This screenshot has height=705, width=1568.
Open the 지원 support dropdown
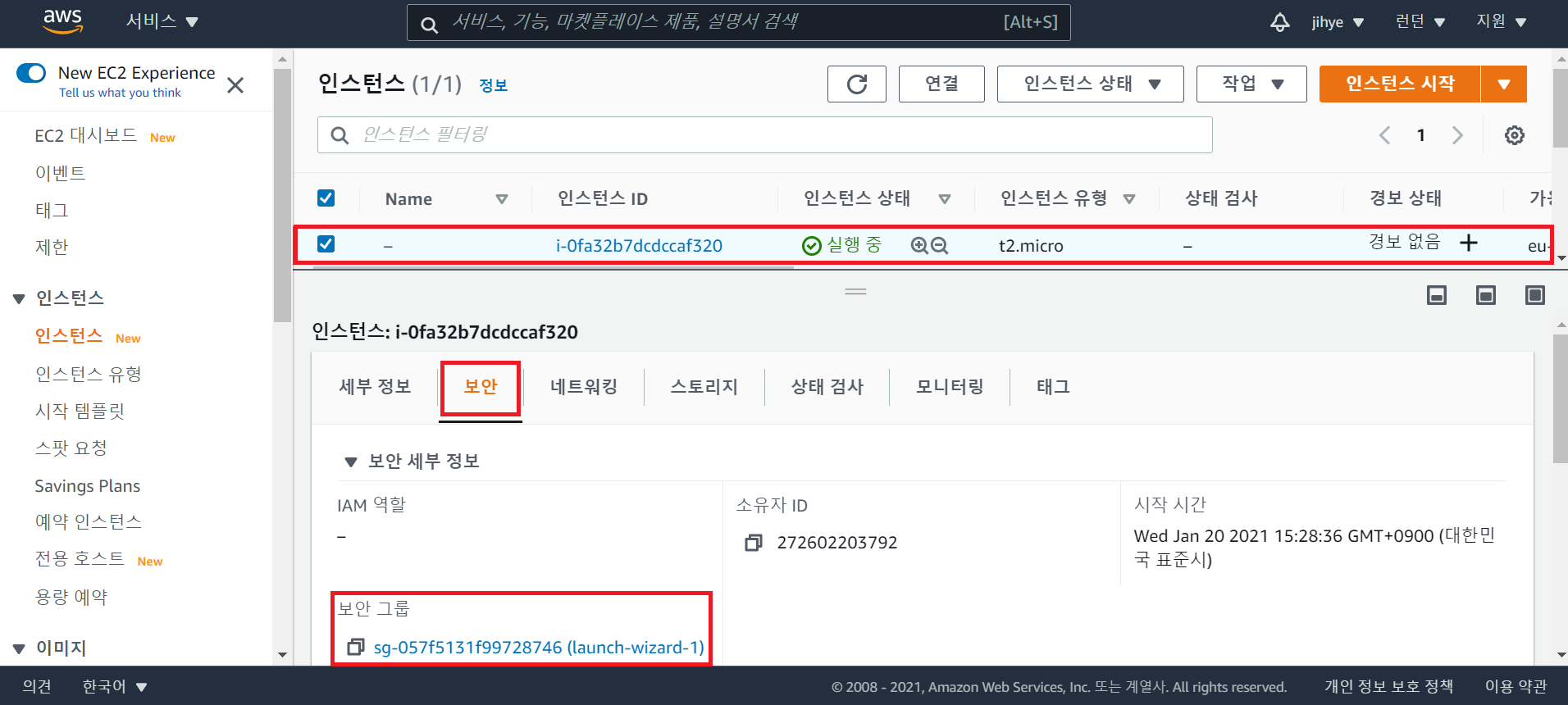click(x=1502, y=22)
